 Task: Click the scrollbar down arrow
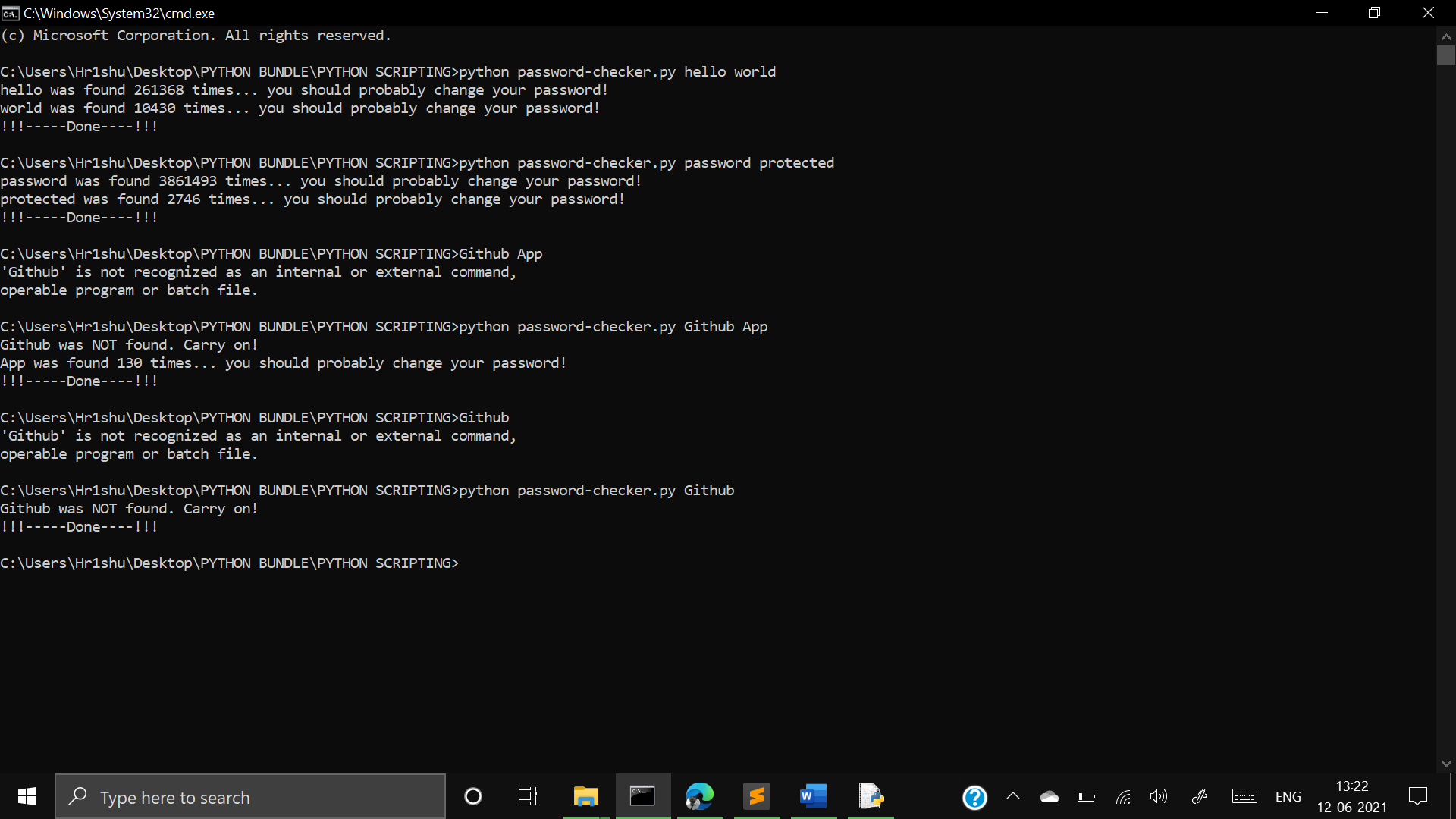click(1445, 764)
